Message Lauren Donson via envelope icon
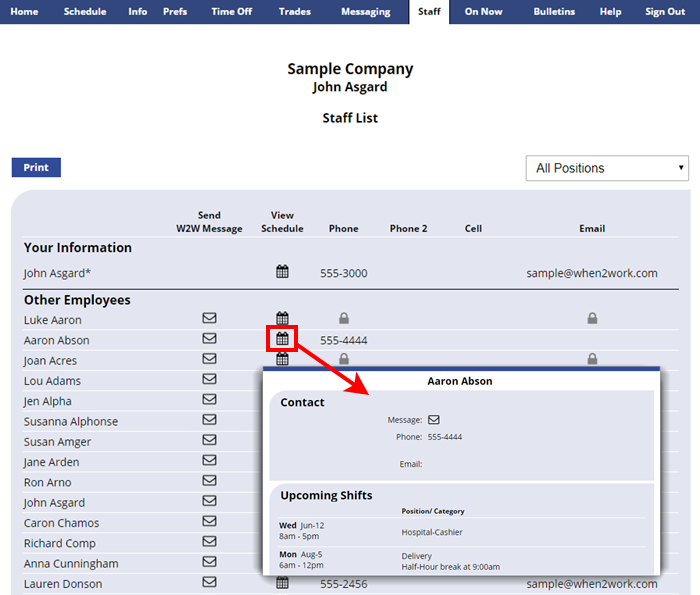 coord(209,582)
